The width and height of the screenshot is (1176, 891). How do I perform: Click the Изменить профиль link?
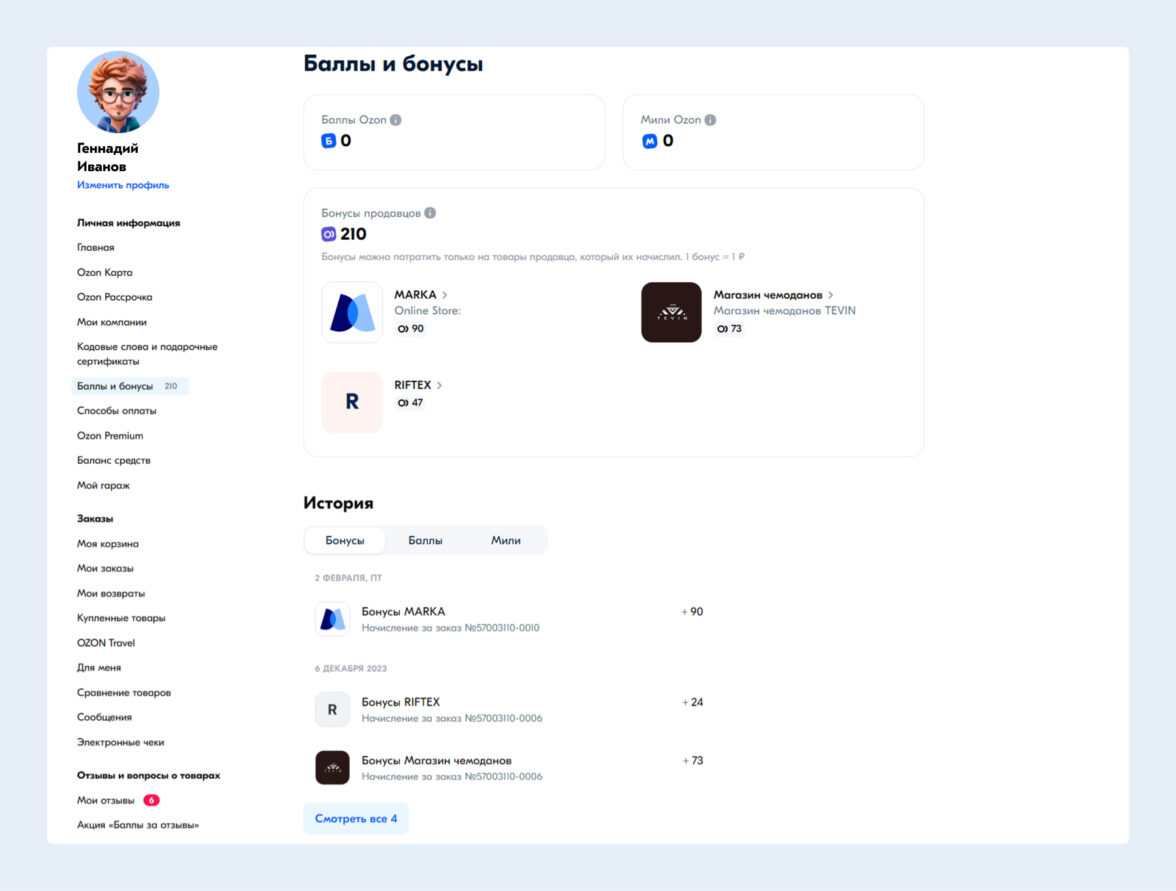pyautogui.click(x=123, y=184)
